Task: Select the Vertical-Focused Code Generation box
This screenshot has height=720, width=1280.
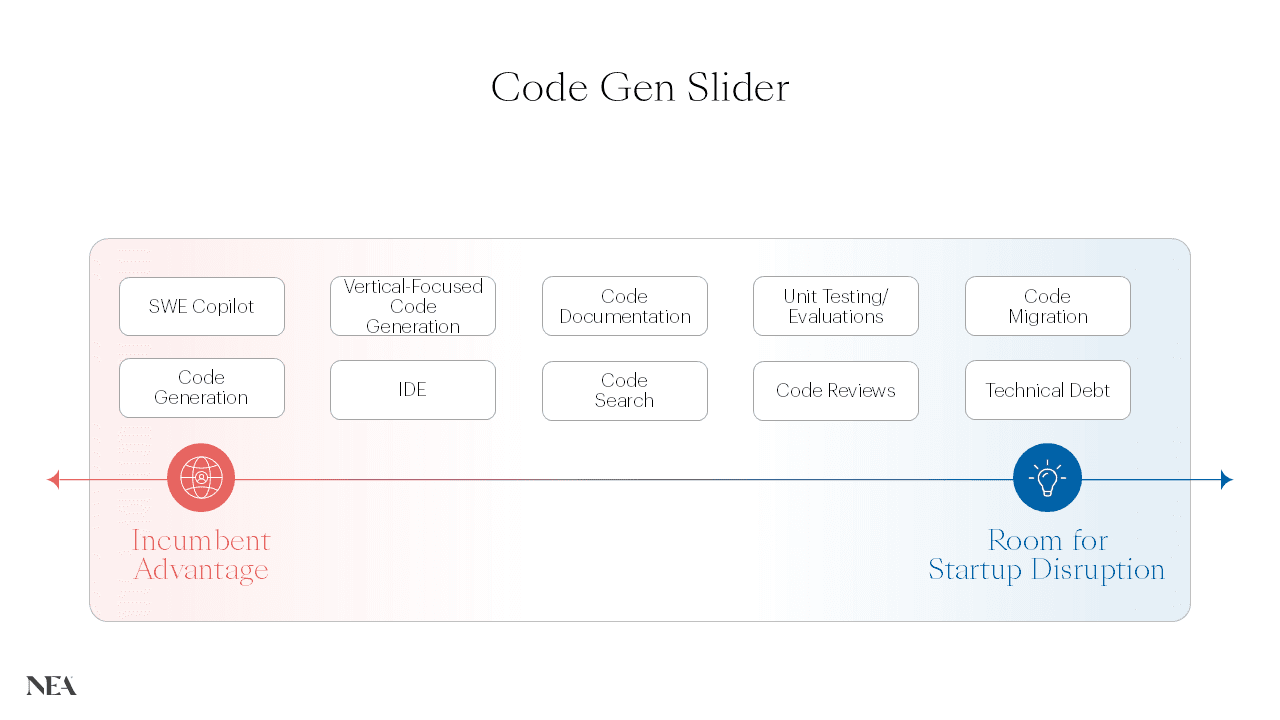Action: 413,306
